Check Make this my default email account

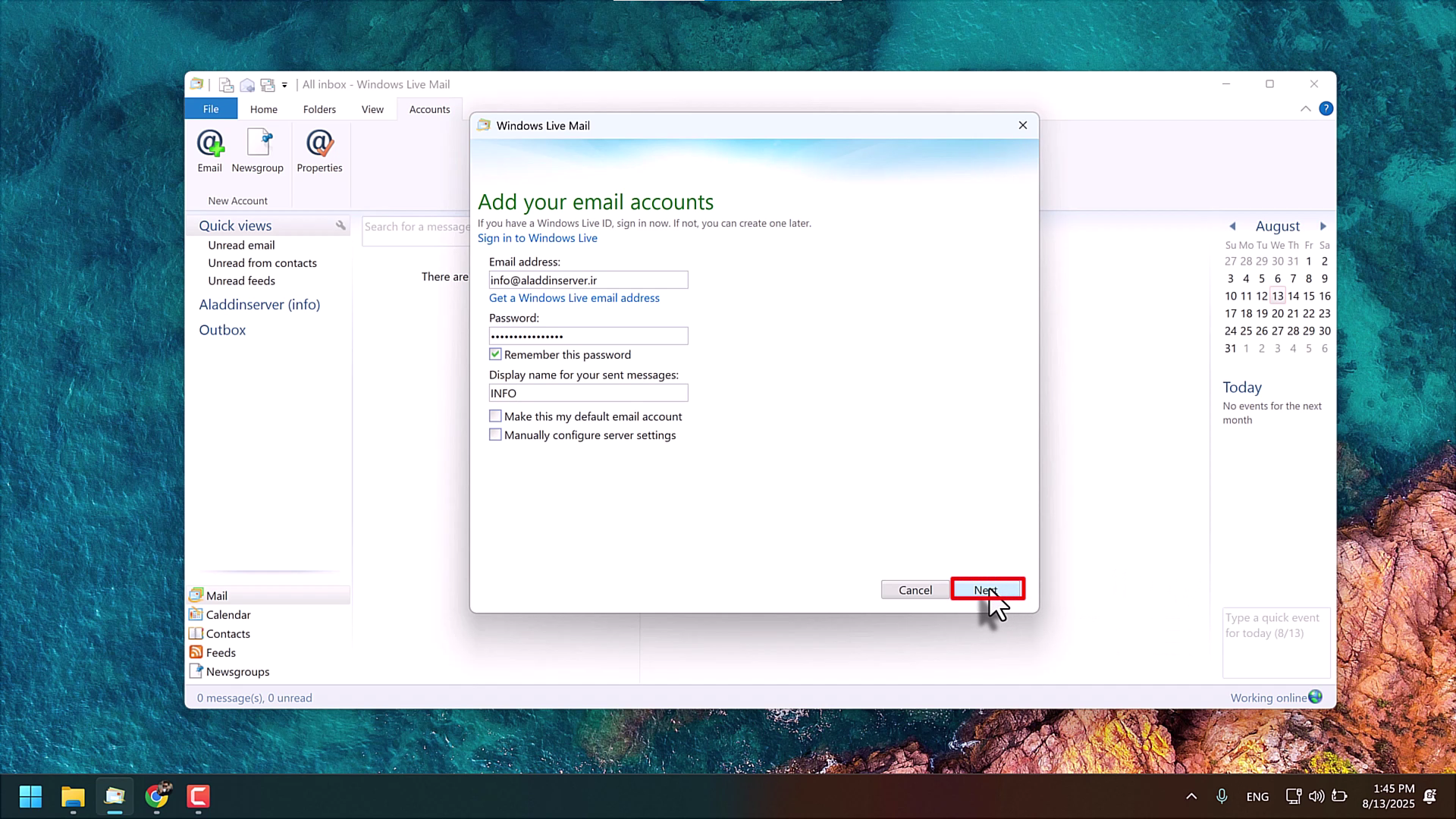coord(495,416)
